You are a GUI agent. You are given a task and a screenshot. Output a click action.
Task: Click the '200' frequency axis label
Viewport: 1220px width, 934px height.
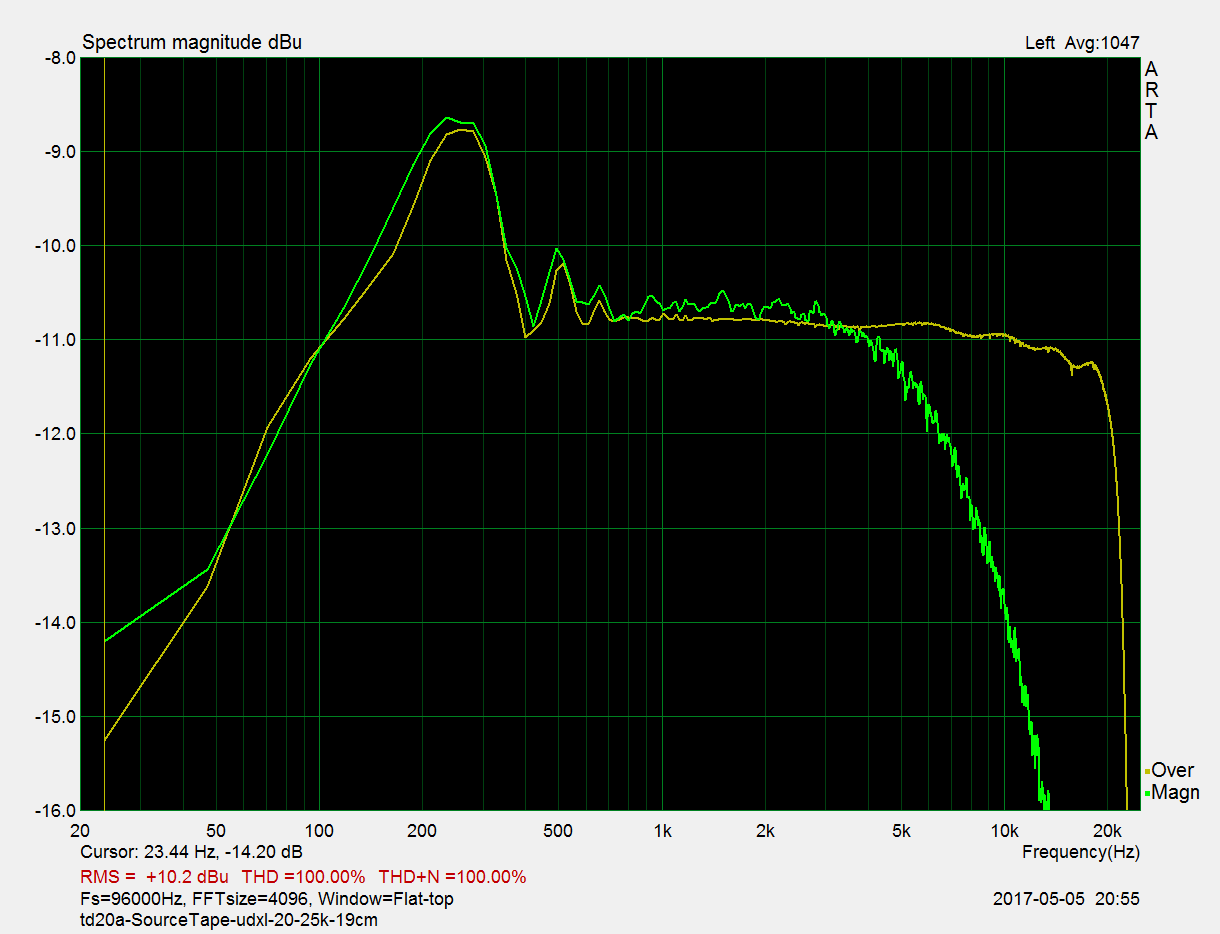pos(422,831)
